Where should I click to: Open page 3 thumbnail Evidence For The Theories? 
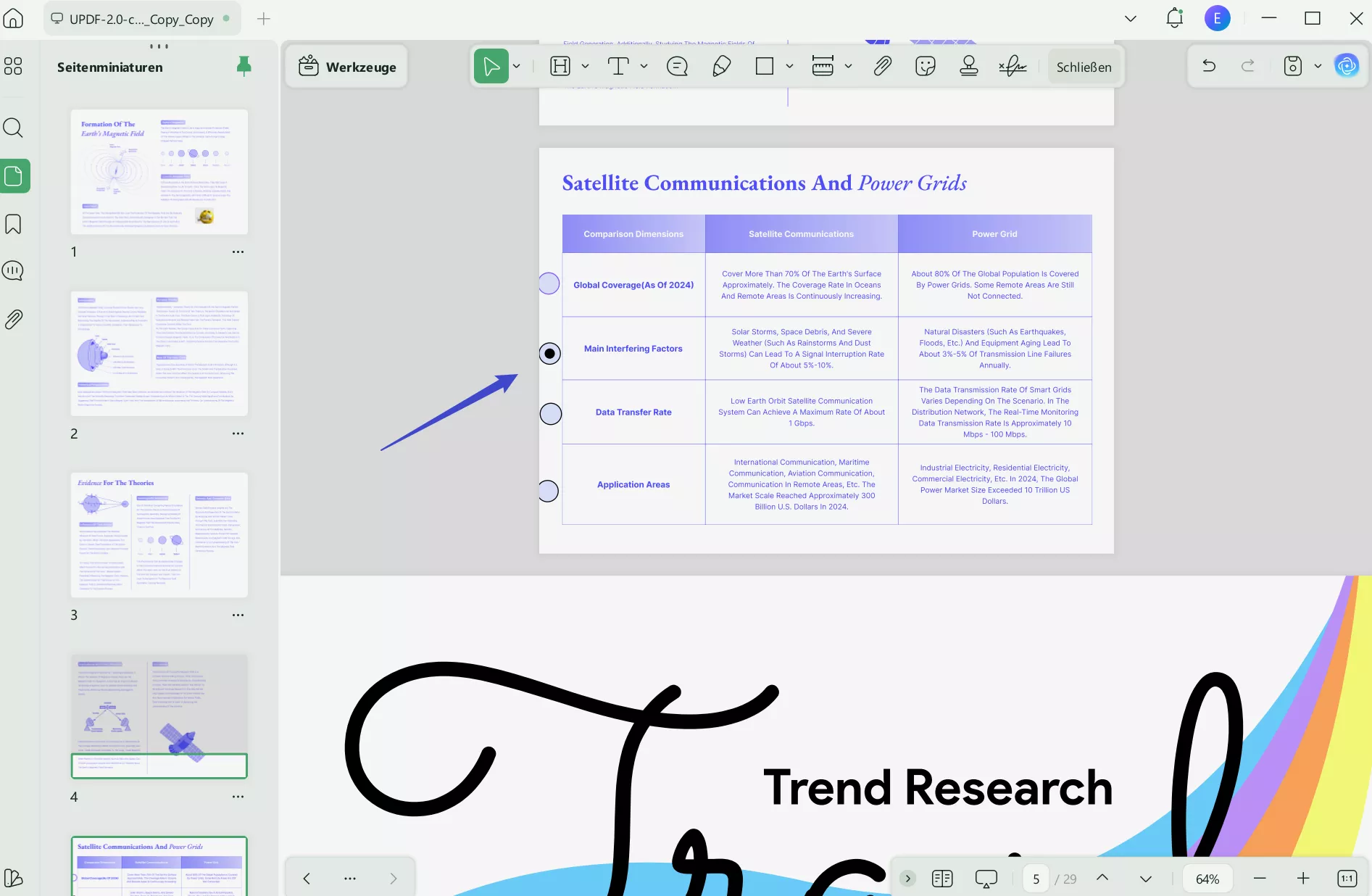coord(159,535)
